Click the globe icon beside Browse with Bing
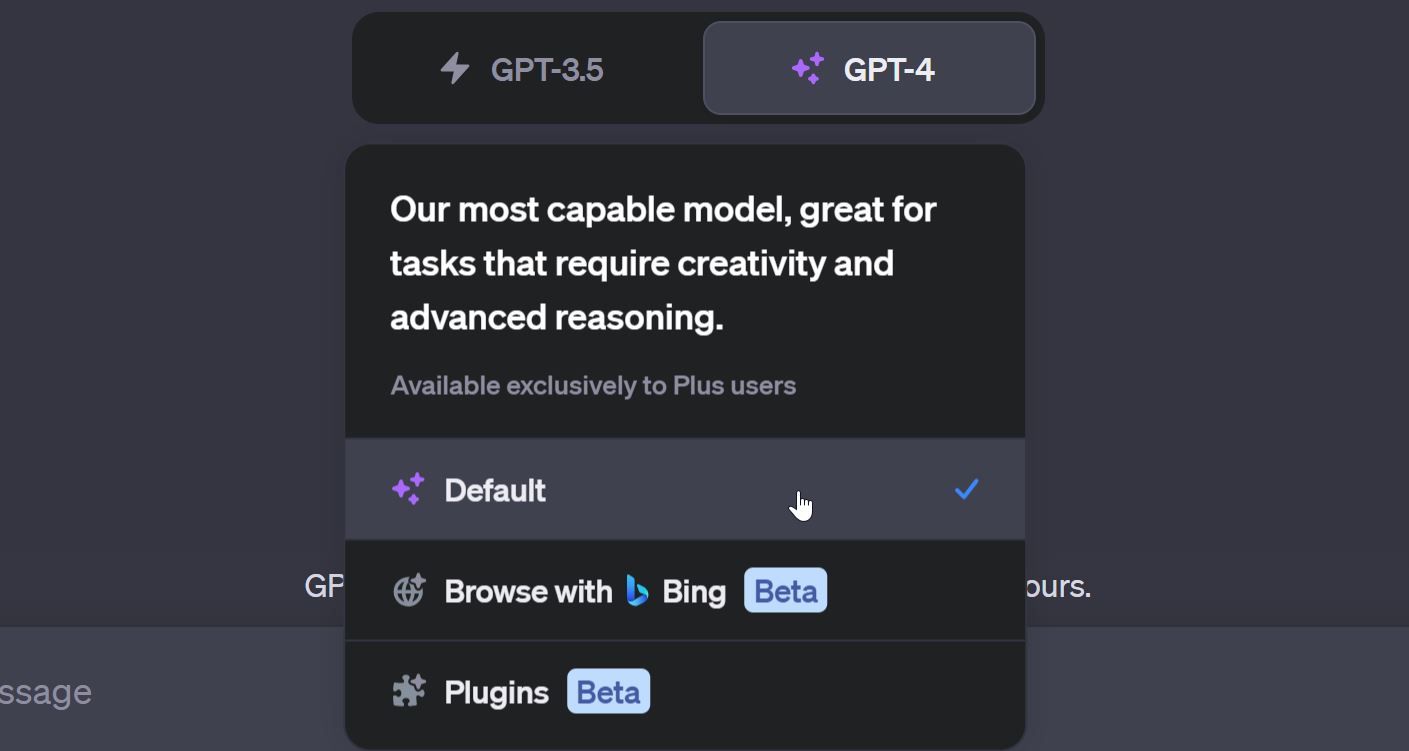The height and width of the screenshot is (751, 1409). pyautogui.click(x=410, y=590)
